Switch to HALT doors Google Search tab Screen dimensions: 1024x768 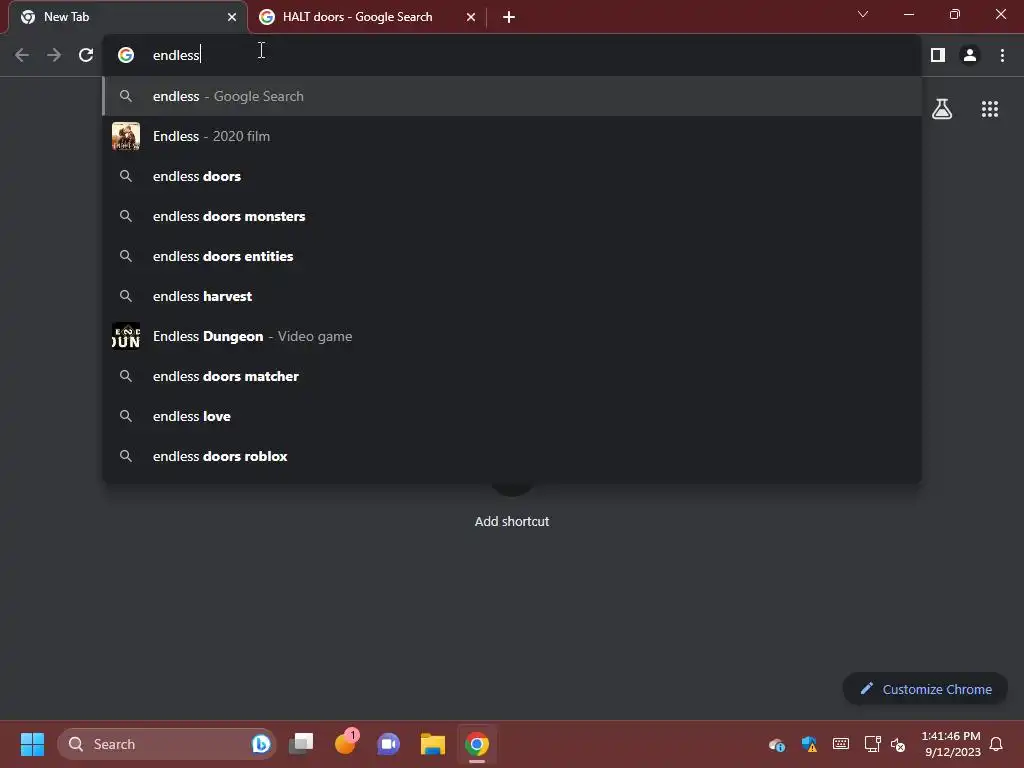(x=367, y=17)
